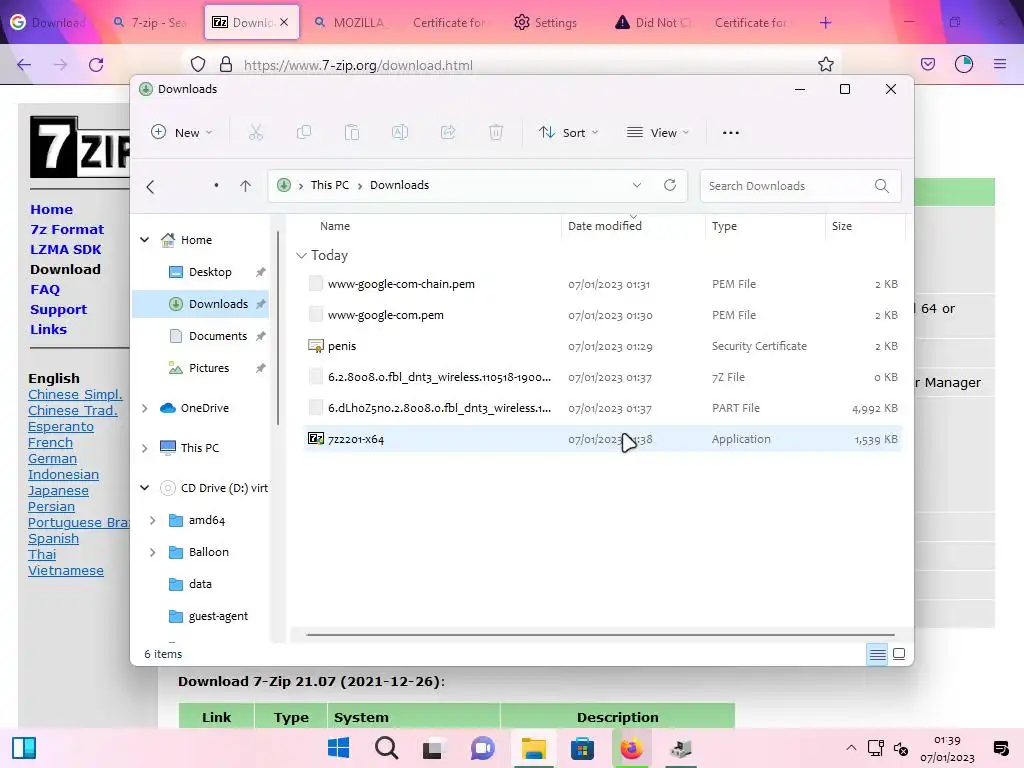The height and width of the screenshot is (768, 1024).
Task: Expand This PC in navigation pane
Action: pyautogui.click(x=145, y=448)
